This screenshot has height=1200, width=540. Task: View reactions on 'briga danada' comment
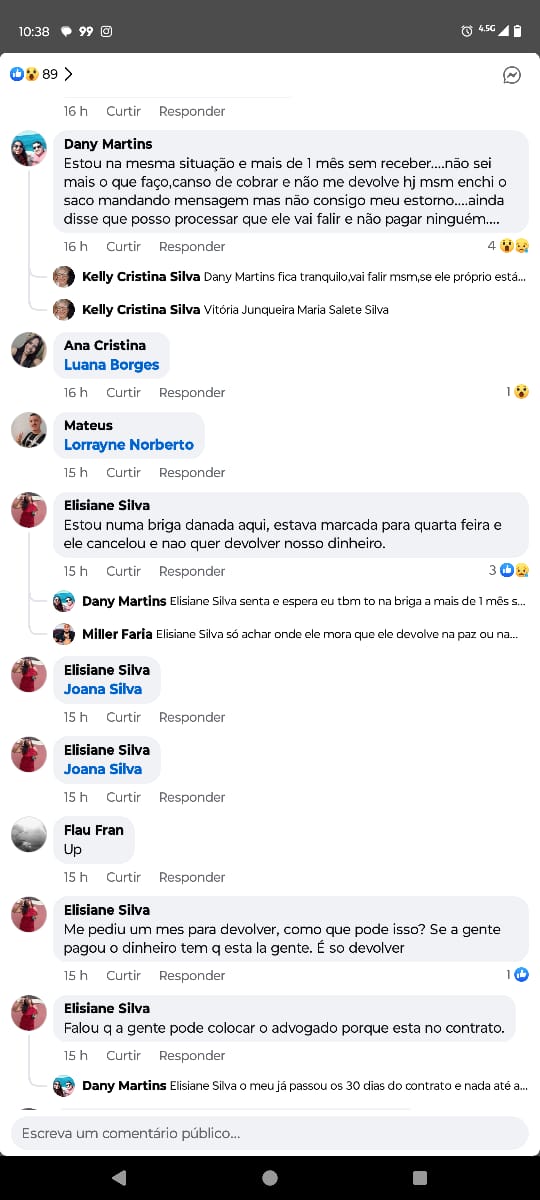click(509, 571)
